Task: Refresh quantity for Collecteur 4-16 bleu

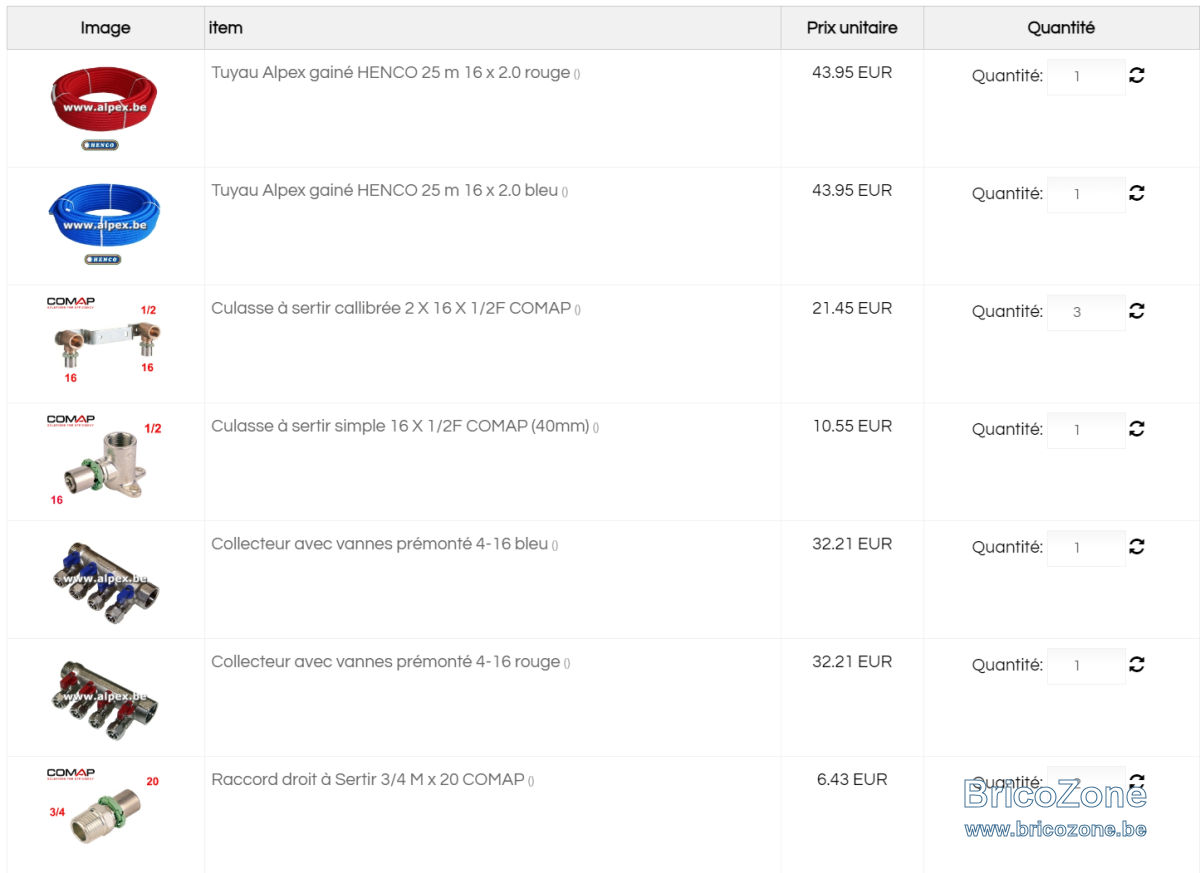Action: [1136, 547]
